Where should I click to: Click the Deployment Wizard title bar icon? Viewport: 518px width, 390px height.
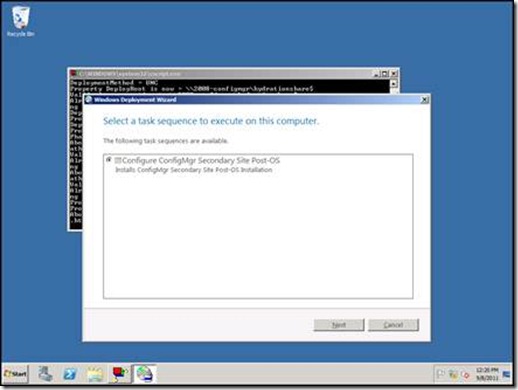pos(89,99)
